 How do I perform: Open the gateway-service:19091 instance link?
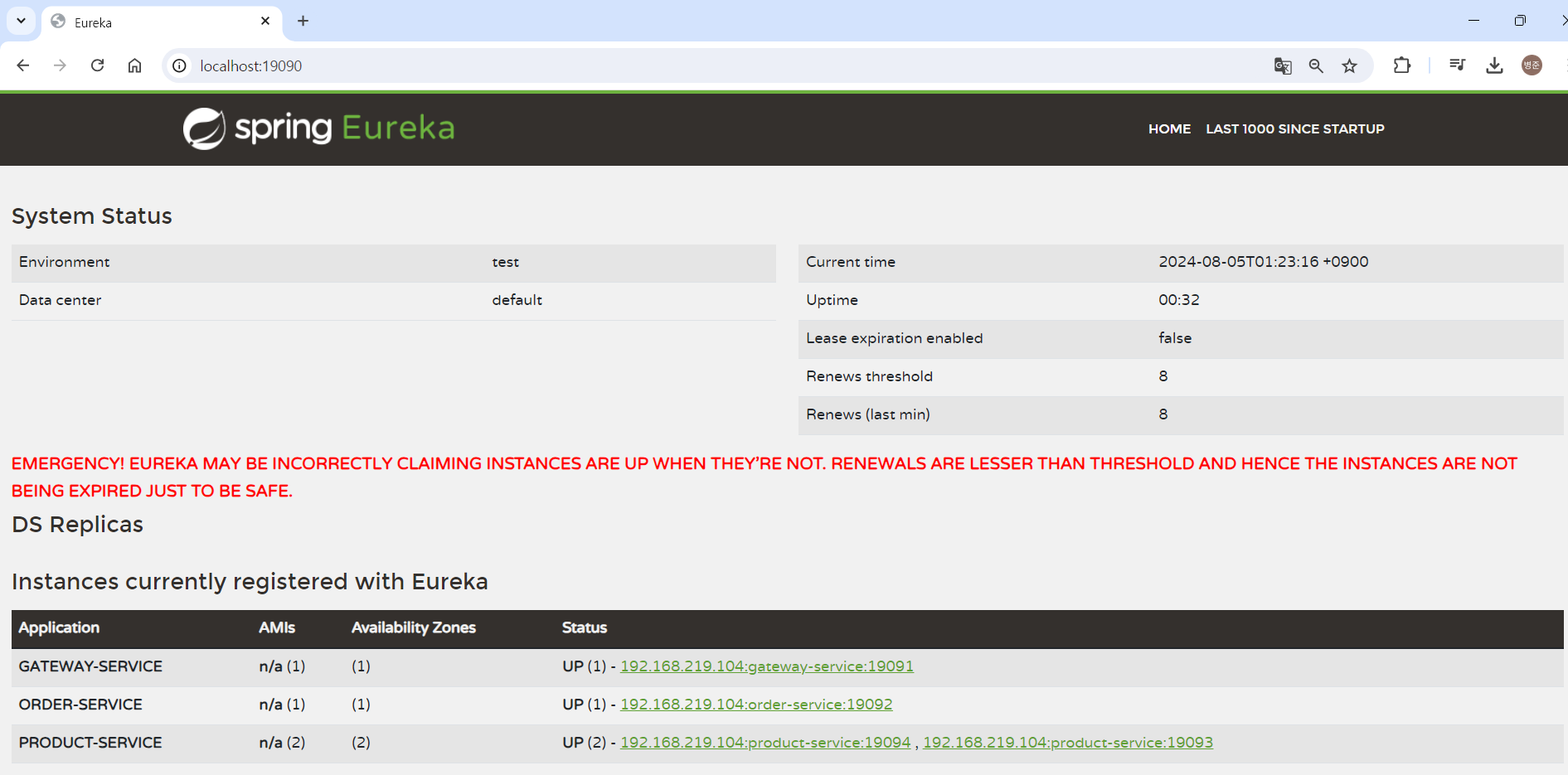(x=767, y=666)
